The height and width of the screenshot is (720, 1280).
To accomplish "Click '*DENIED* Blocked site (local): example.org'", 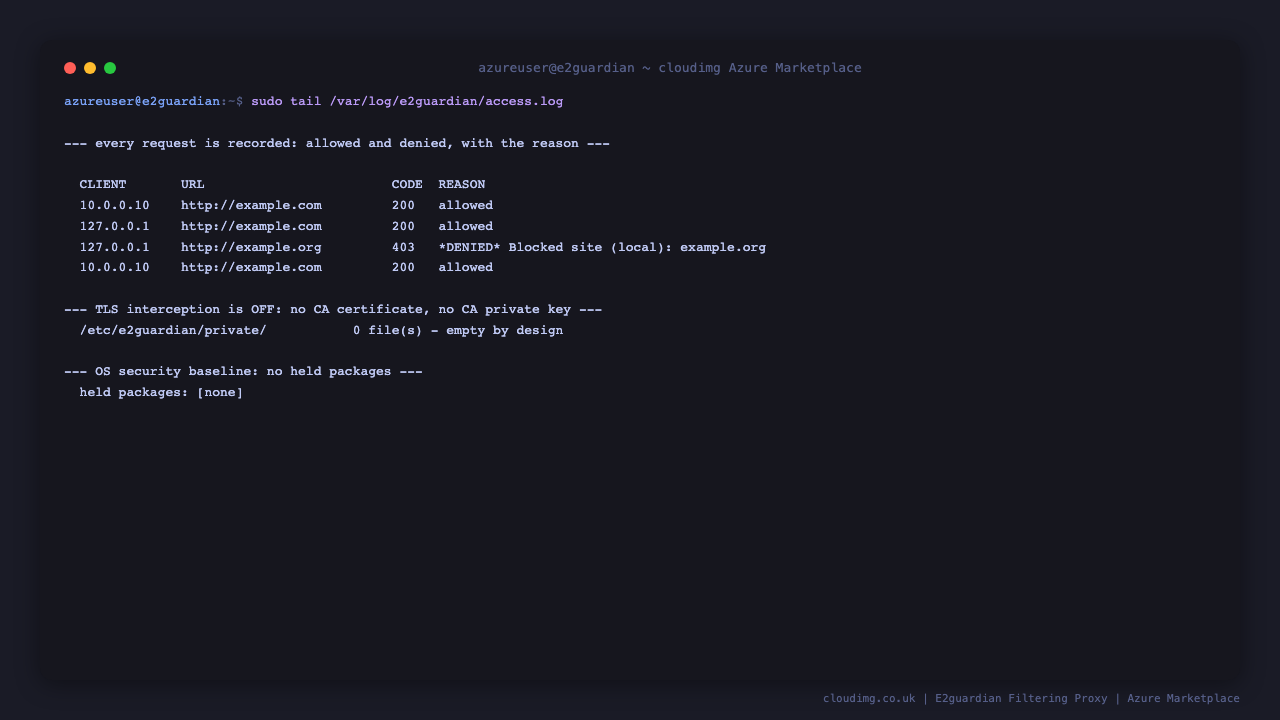I will (x=602, y=247).
